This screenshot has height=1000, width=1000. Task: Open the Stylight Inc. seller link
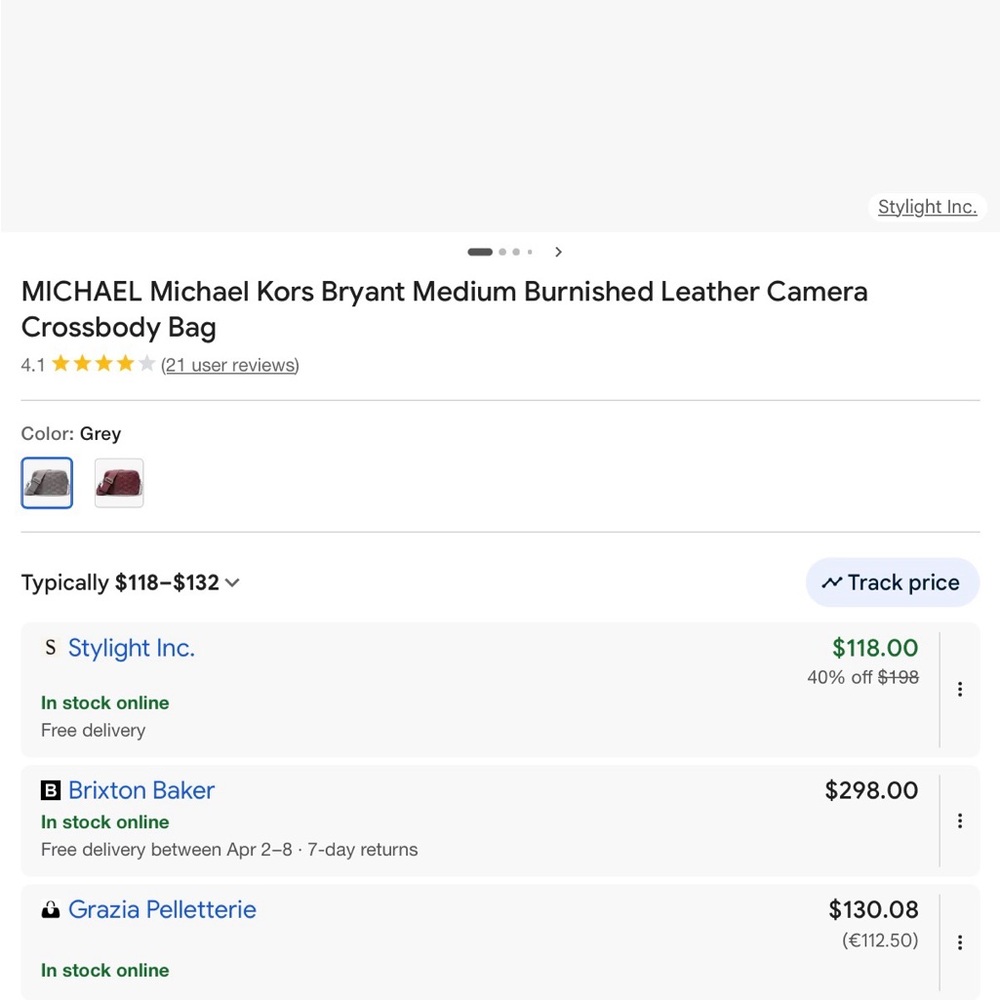[131, 648]
